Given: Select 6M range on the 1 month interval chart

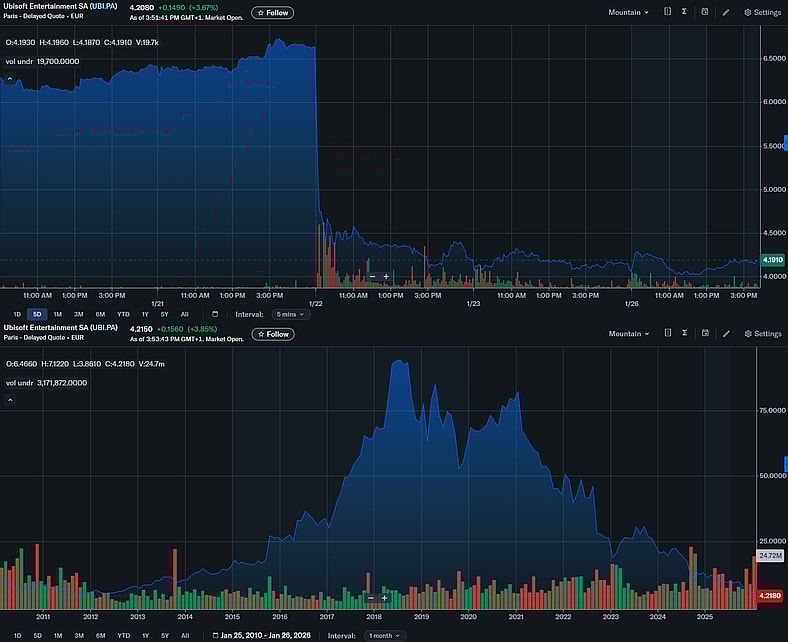Looking at the screenshot, I should [x=101, y=635].
